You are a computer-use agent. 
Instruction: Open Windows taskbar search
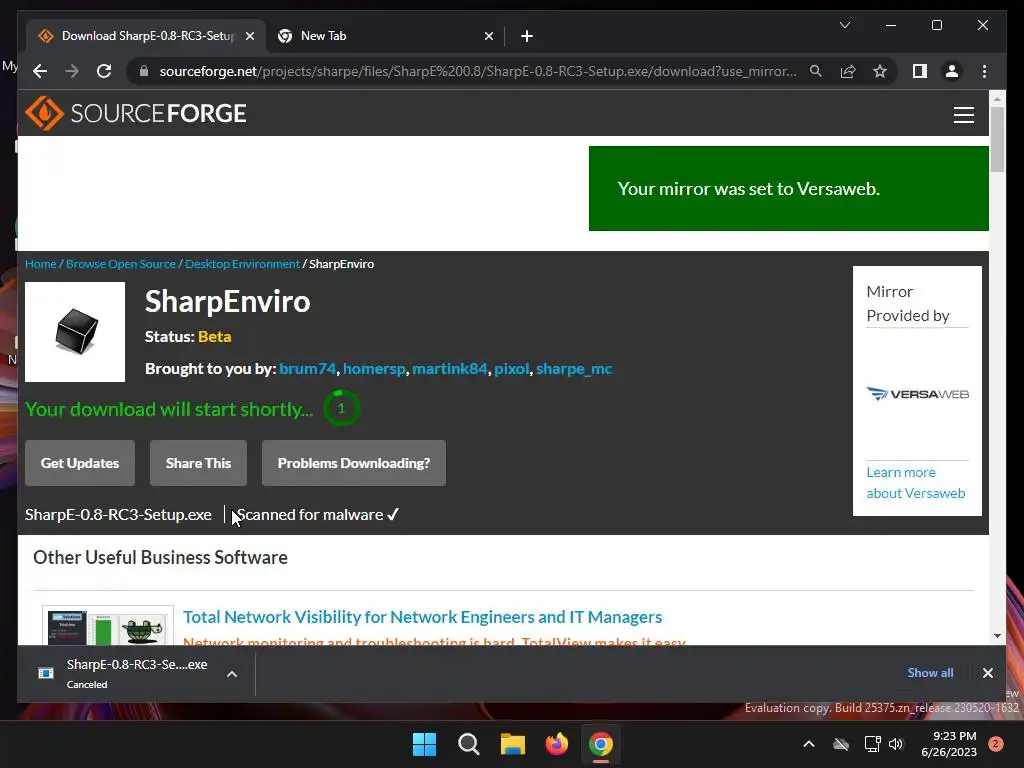pos(469,744)
